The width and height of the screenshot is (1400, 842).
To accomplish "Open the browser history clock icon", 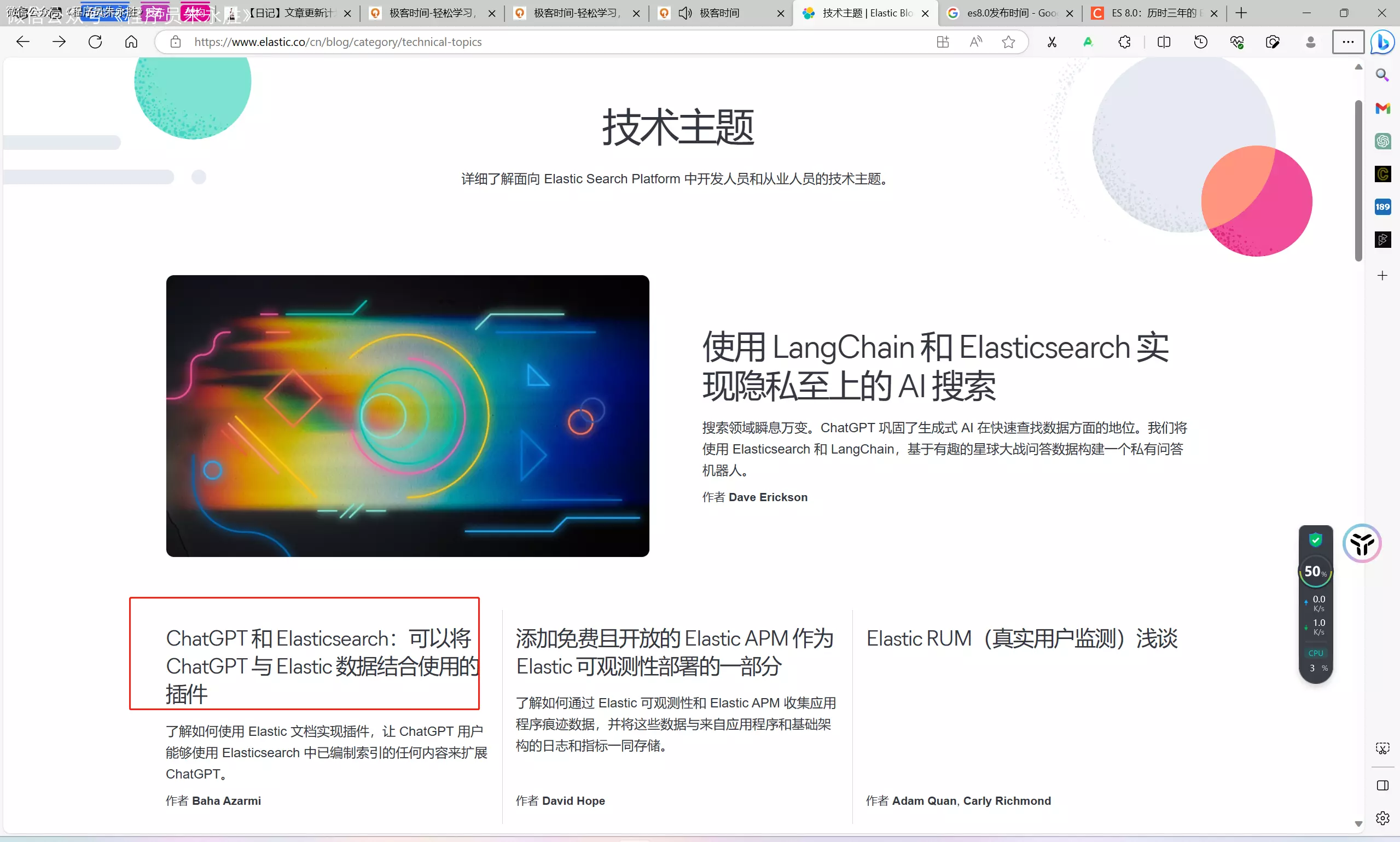I will click(1200, 42).
